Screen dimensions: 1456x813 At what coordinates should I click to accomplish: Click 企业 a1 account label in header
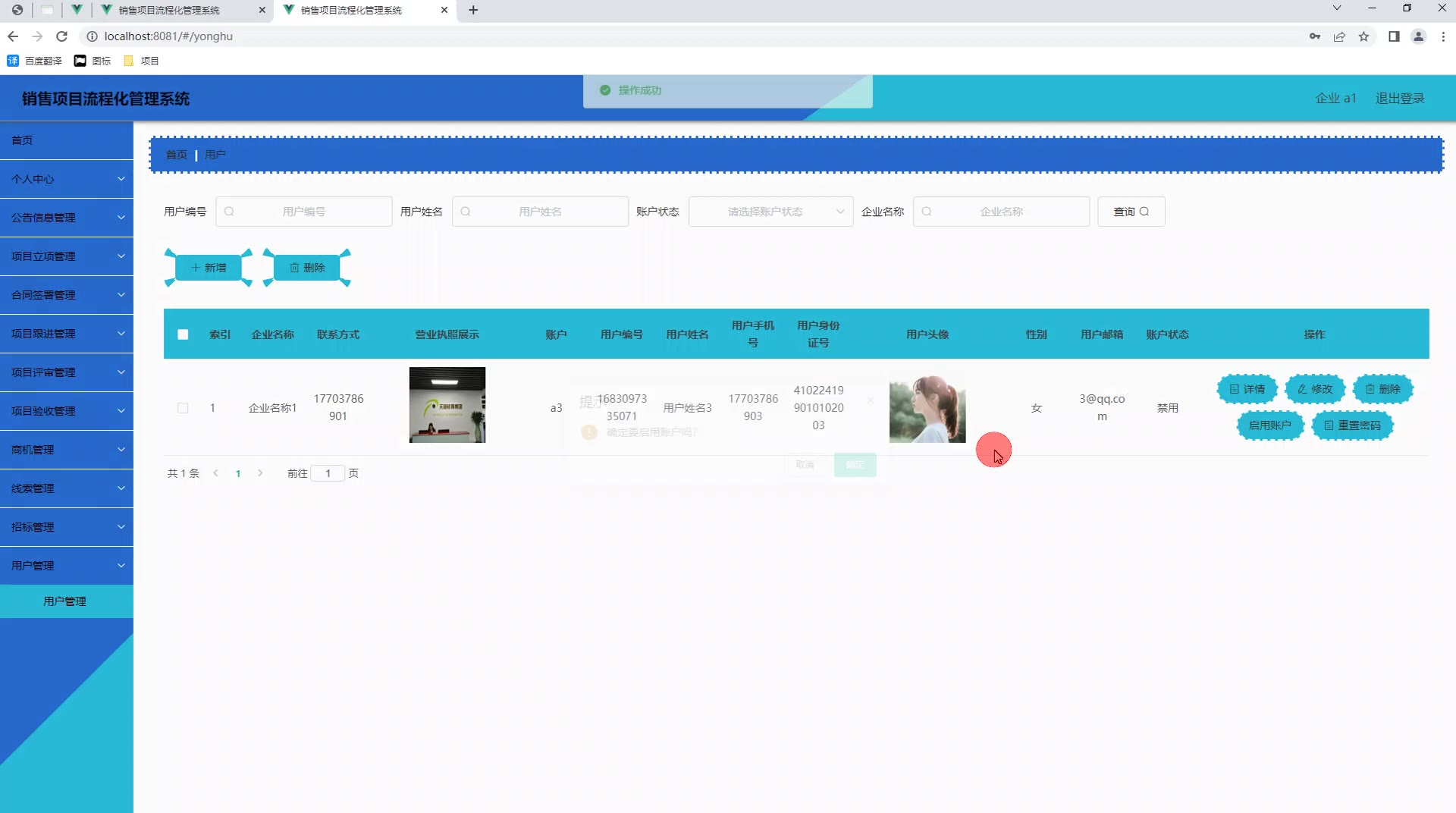point(1335,99)
